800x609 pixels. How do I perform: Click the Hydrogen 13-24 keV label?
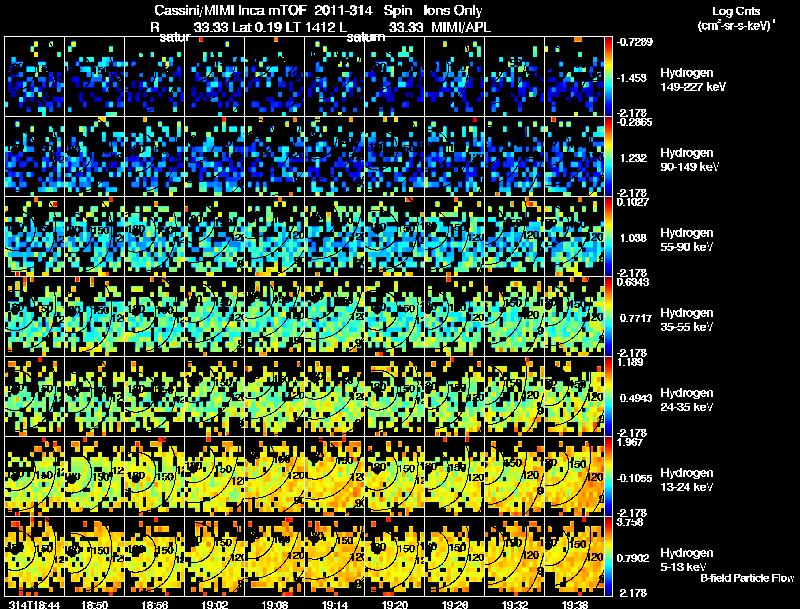[687, 480]
